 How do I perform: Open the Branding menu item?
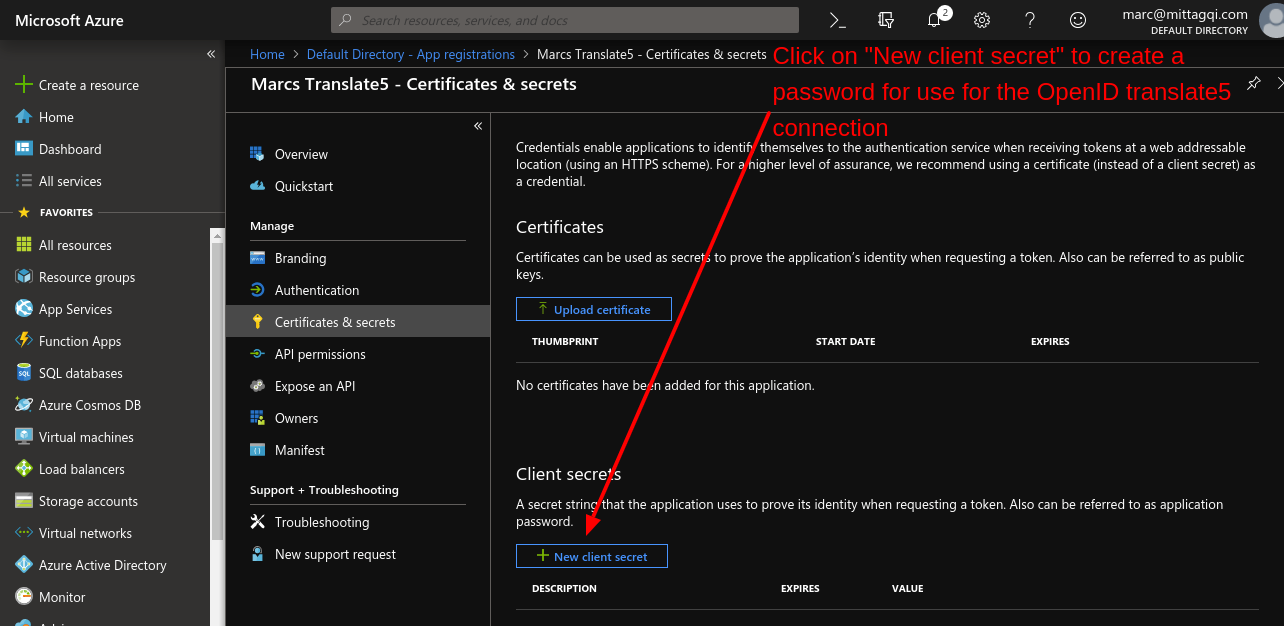(x=358, y=258)
